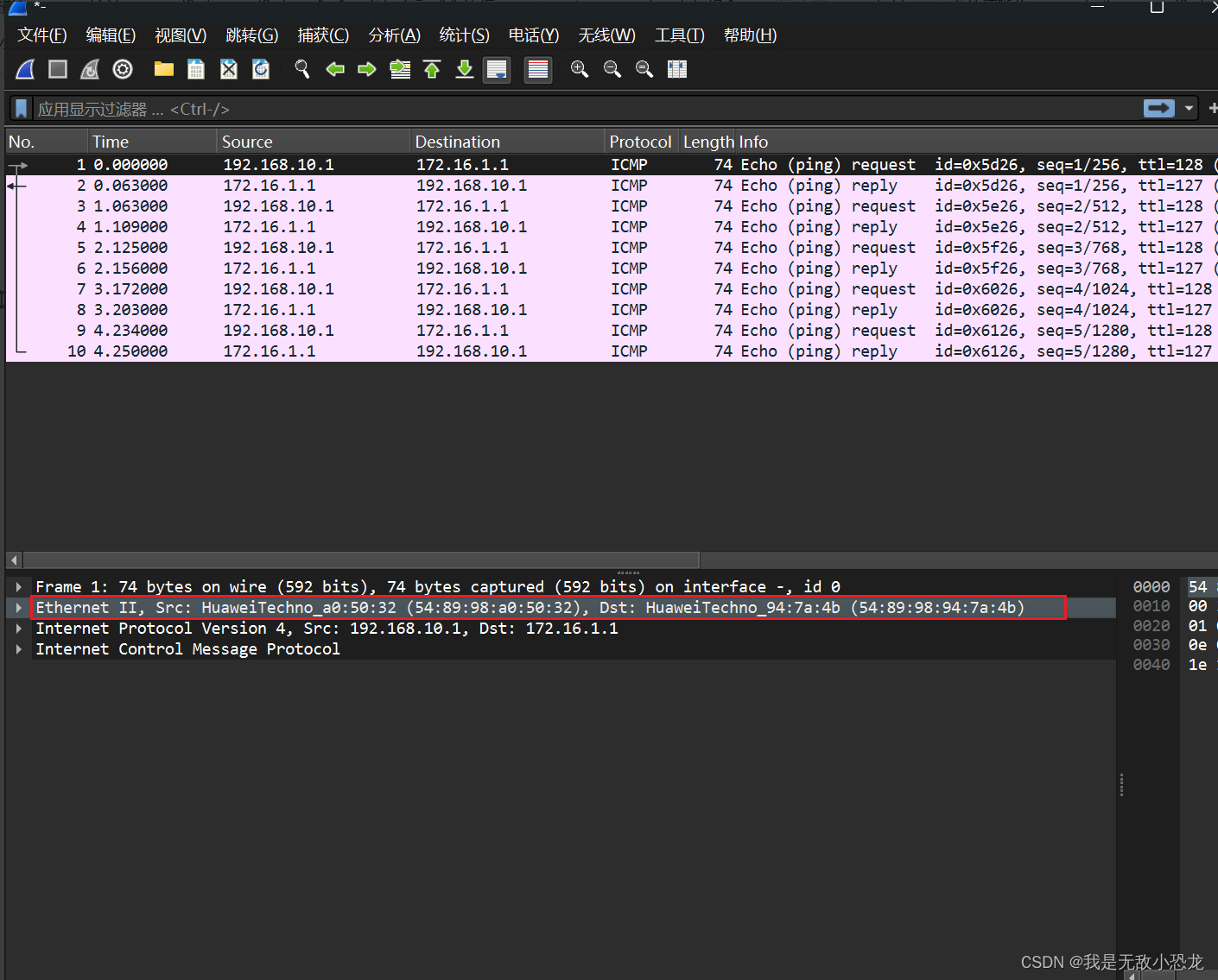This screenshot has height=980, width=1218.
Task: Open the 文件(F) menu
Action: (x=42, y=35)
